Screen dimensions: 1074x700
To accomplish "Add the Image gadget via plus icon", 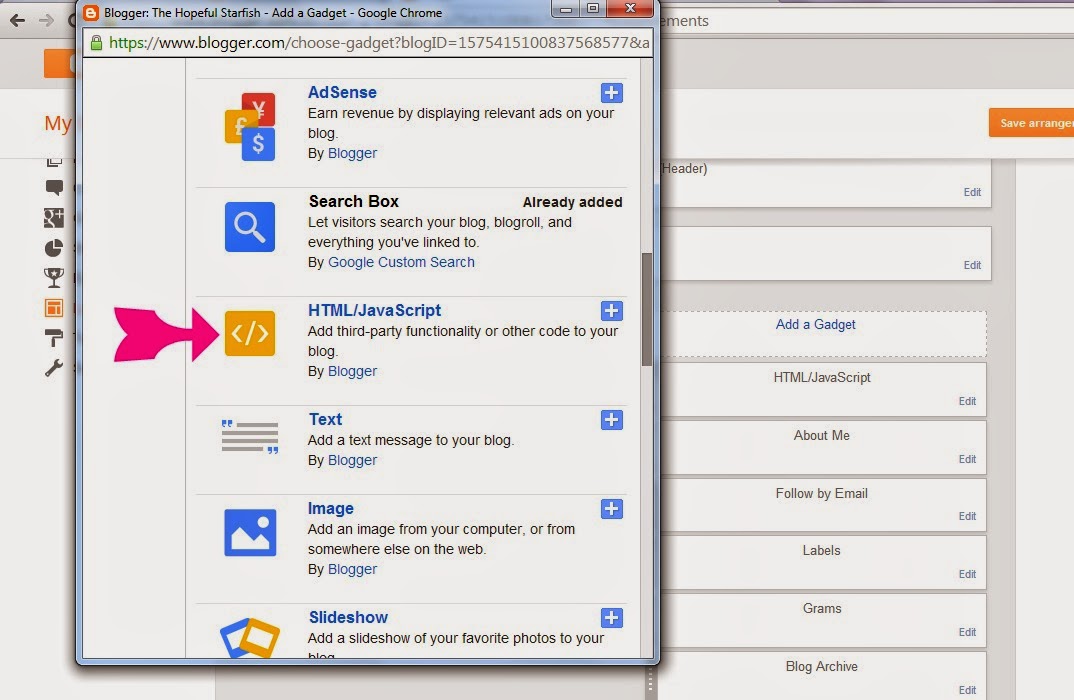I will [612, 509].
